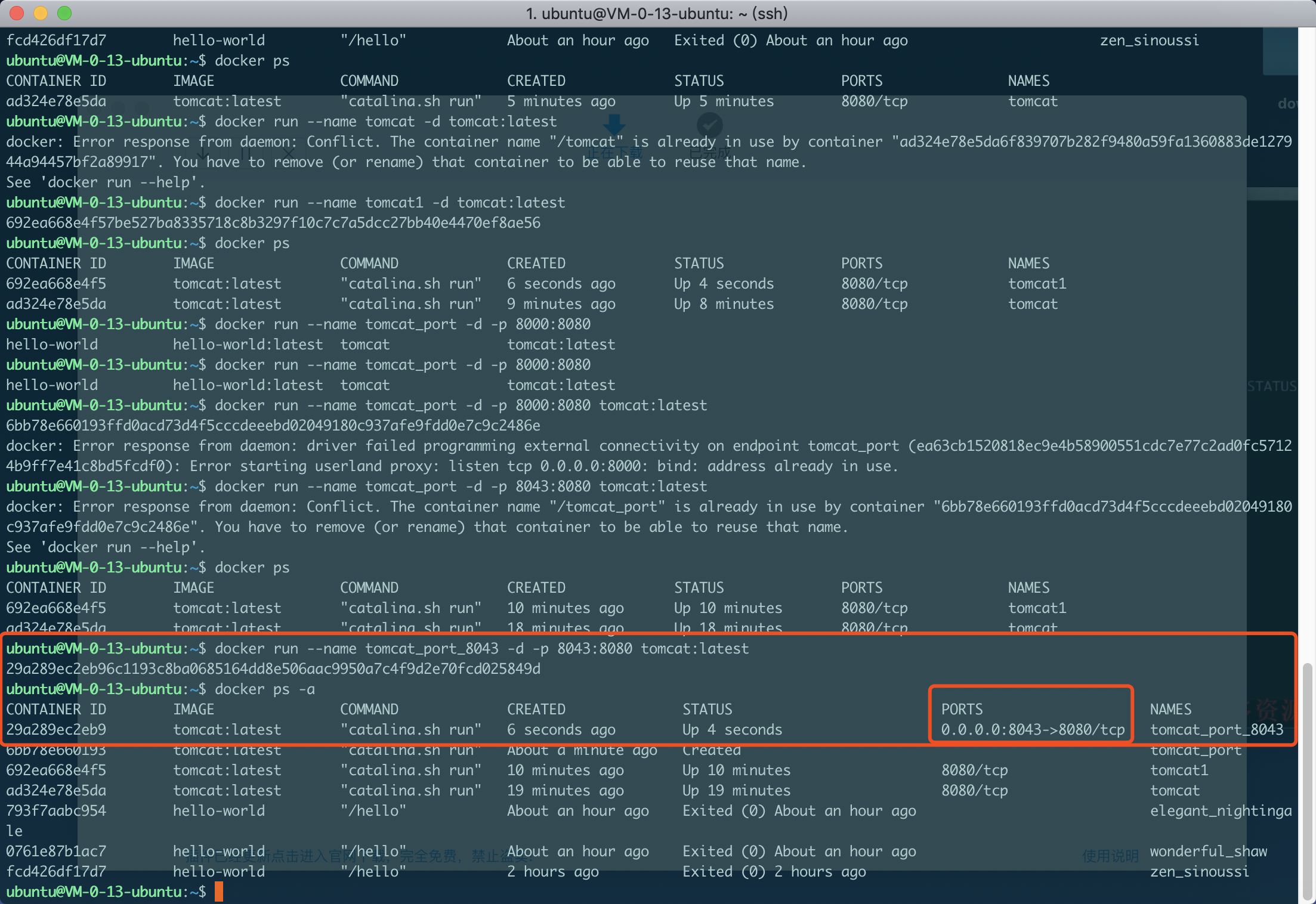Minimize the terminal with the yellow button
Viewport: 1316px width, 904px height.
click(x=41, y=13)
